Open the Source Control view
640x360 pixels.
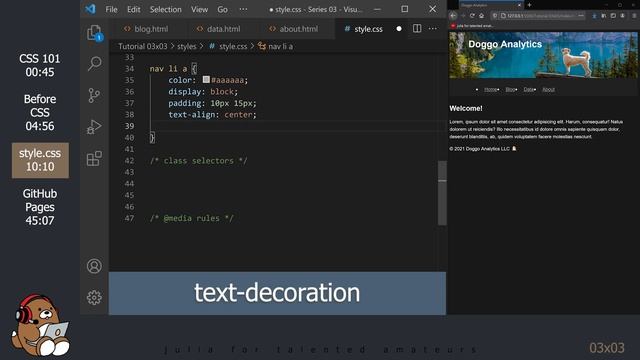click(x=94, y=95)
